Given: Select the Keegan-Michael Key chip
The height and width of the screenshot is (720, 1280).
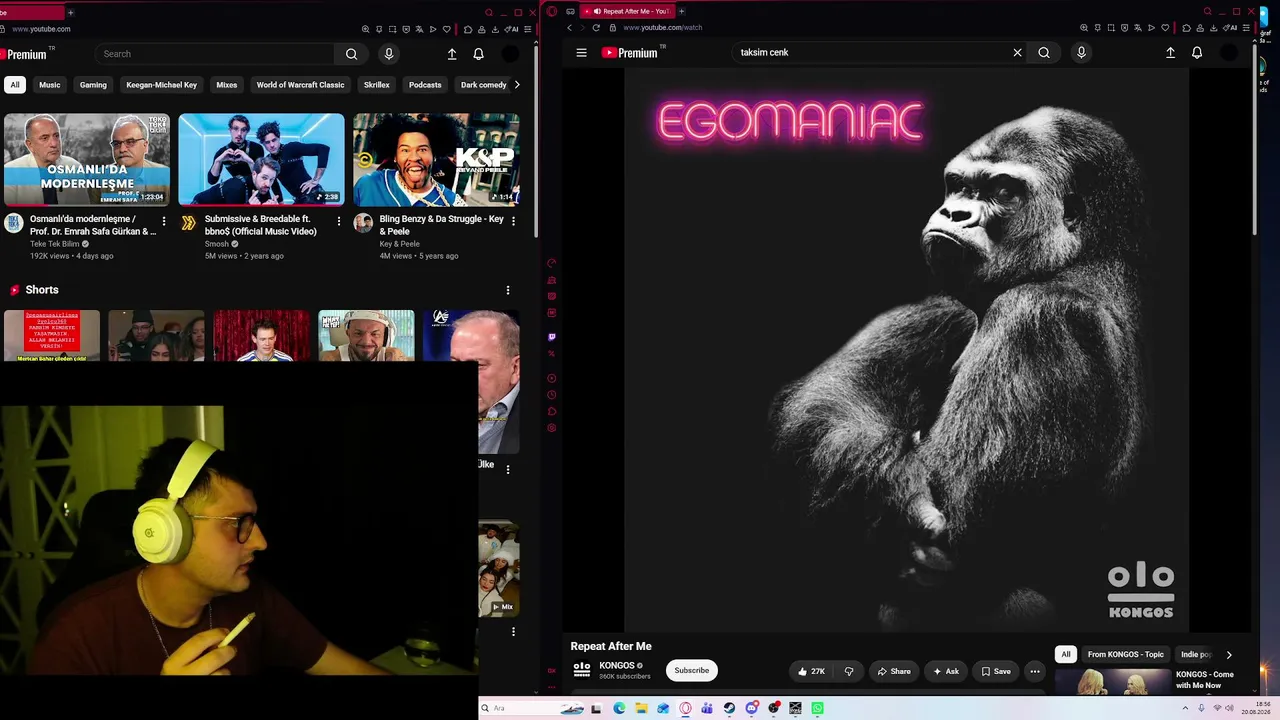Looking at the screenshot, I should [162, 85].
